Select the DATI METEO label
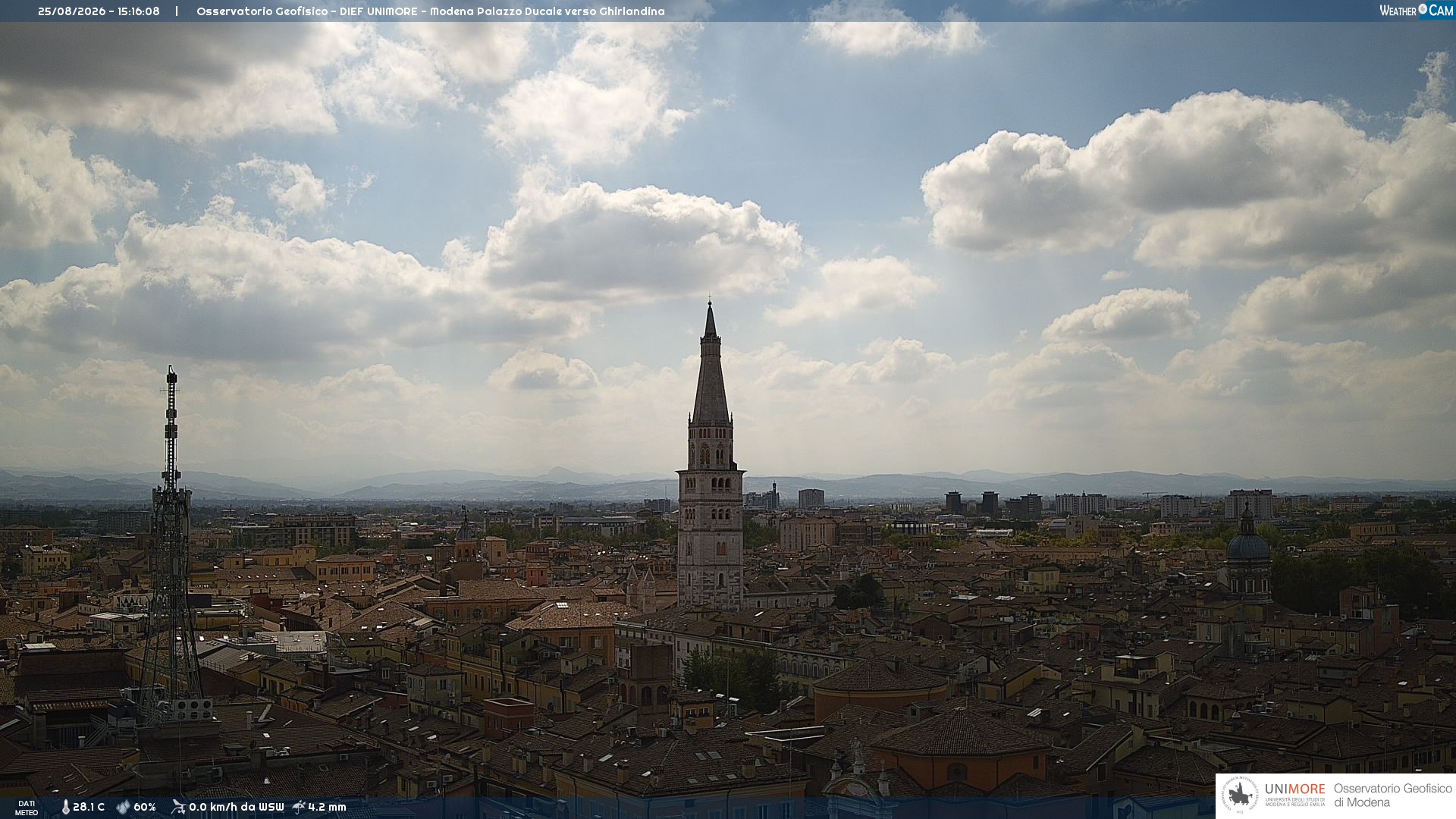 point(27,808)
